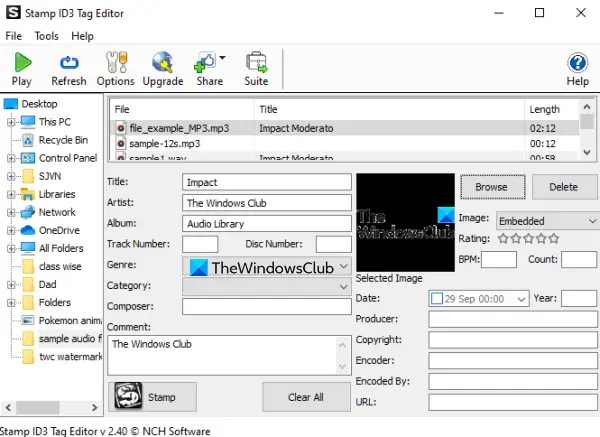Select the SJVN folder
Image resolution: width=600 pixels, height=437 pixels.
click(x=50, y=176)
